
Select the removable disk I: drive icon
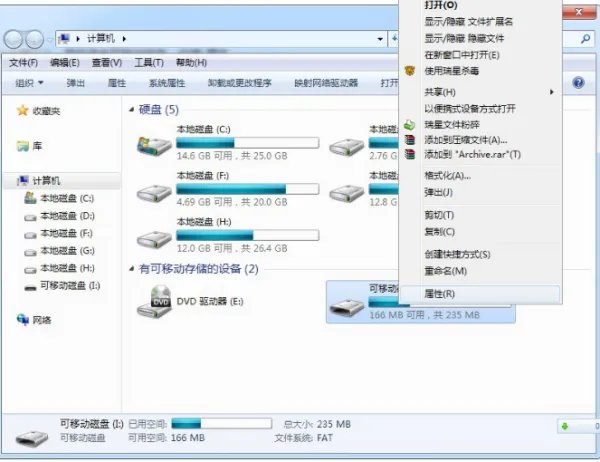tap(347, 307)
